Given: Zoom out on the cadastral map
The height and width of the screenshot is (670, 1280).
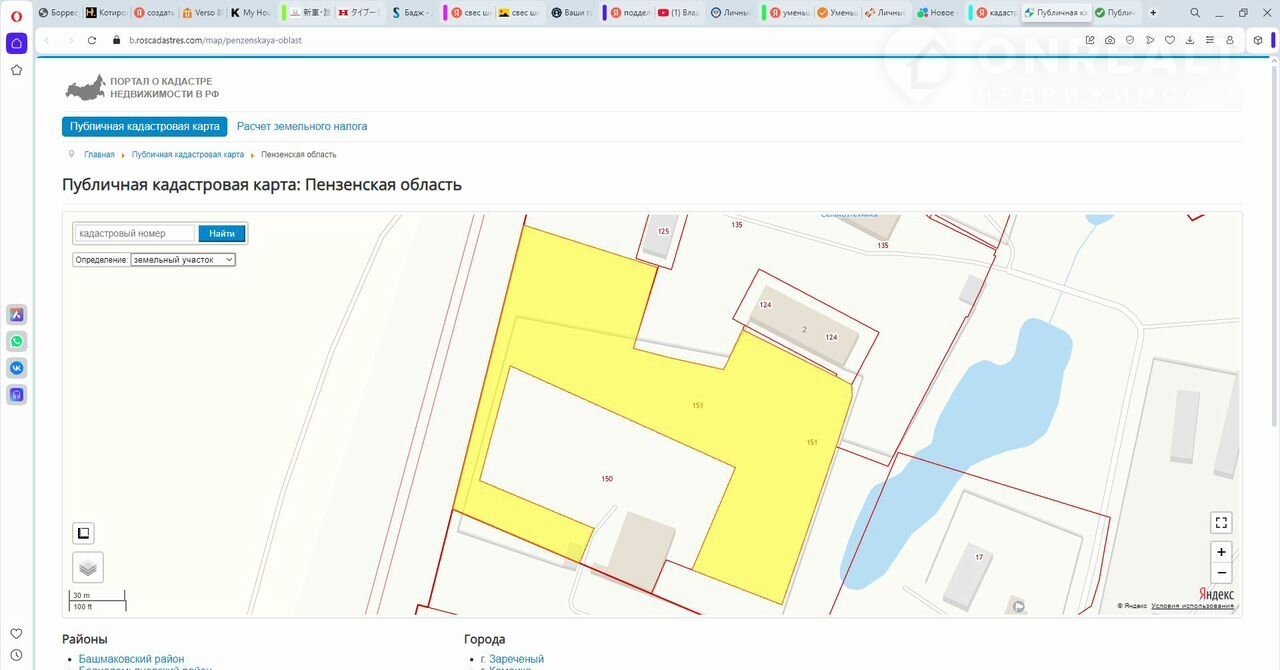Looking at the screenshot, I should (x=1220, y=573).
